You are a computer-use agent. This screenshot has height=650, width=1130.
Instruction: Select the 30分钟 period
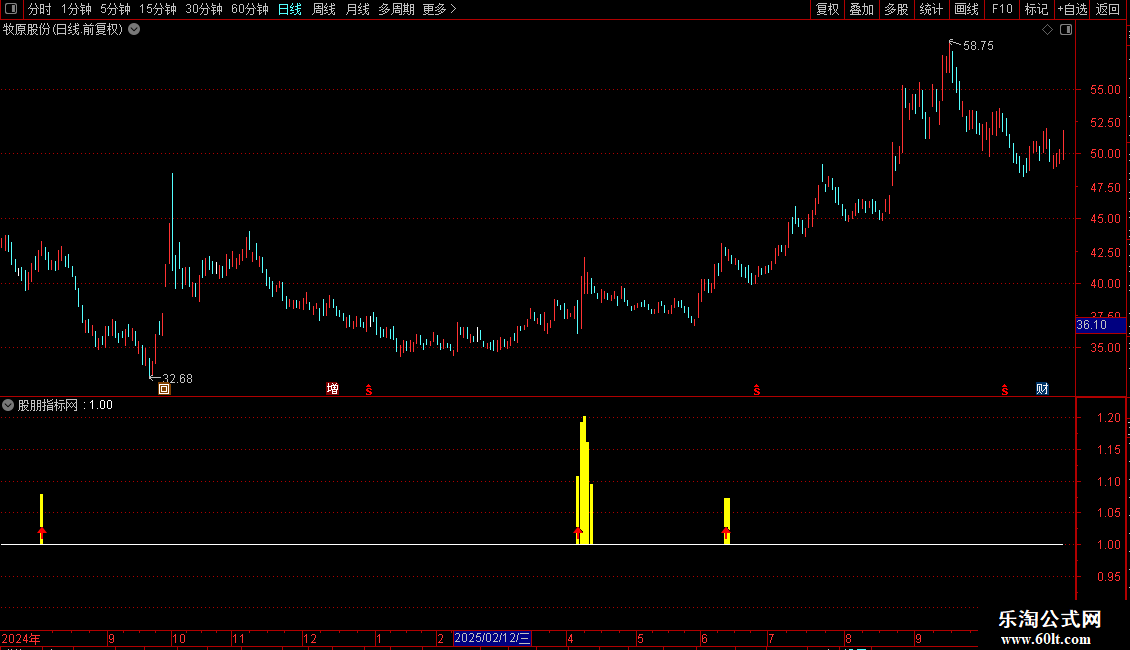pyautogui.click(x=204, y=9)
